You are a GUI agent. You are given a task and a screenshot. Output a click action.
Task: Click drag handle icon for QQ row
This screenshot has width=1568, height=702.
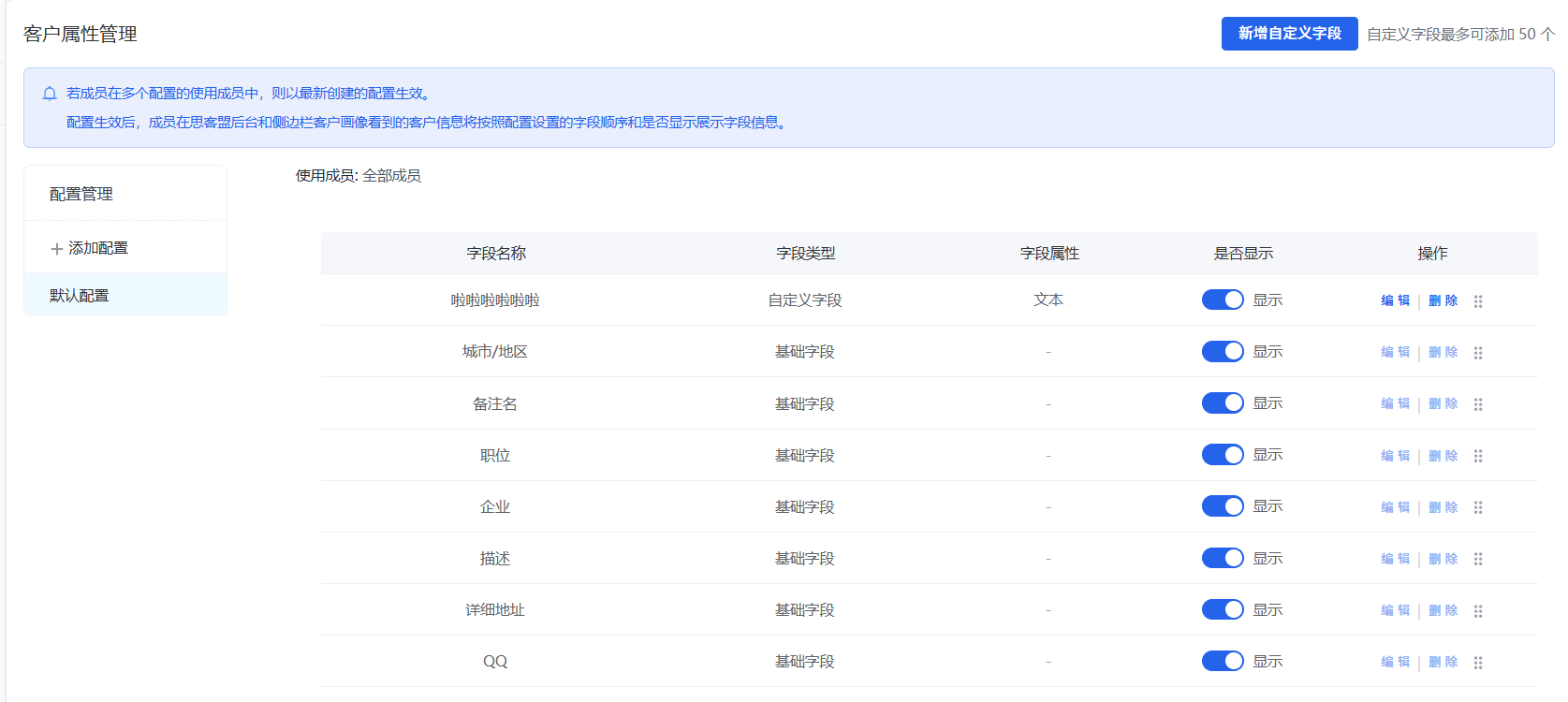point(1478,663)
